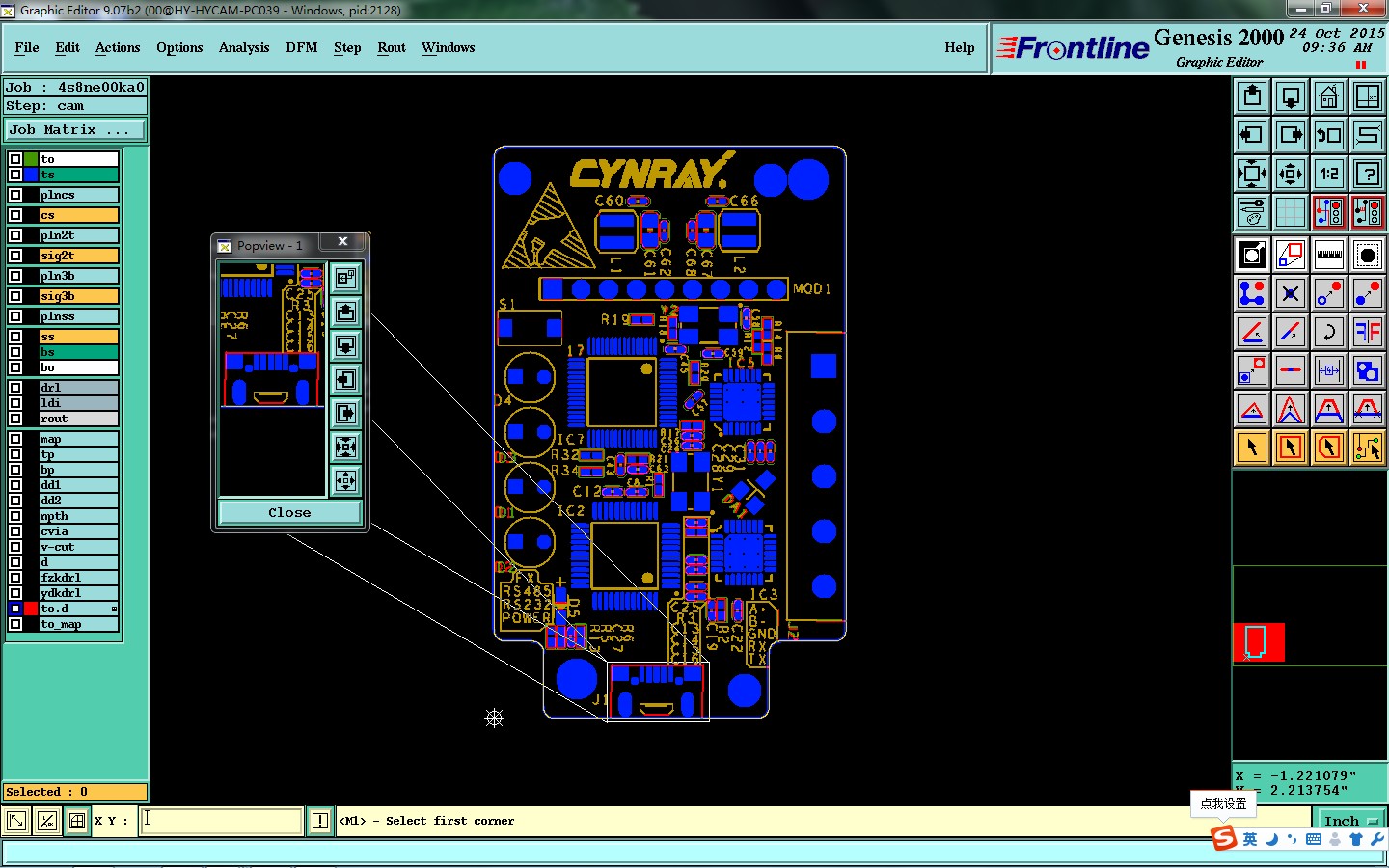Select the dotted-border circle tool
This screenshot has height=868, width=1389.
pyautogui.click(x=1368, y=255)
